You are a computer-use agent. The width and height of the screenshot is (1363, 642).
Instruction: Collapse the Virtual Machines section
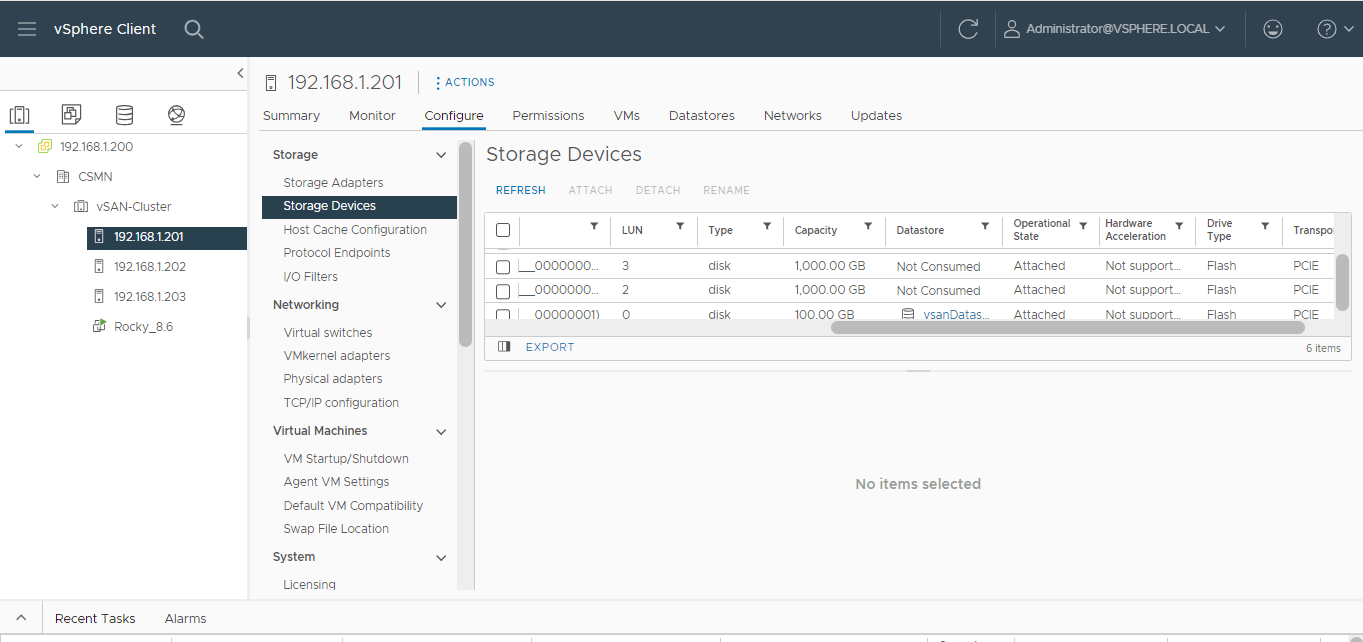click(x=441, y=431)
